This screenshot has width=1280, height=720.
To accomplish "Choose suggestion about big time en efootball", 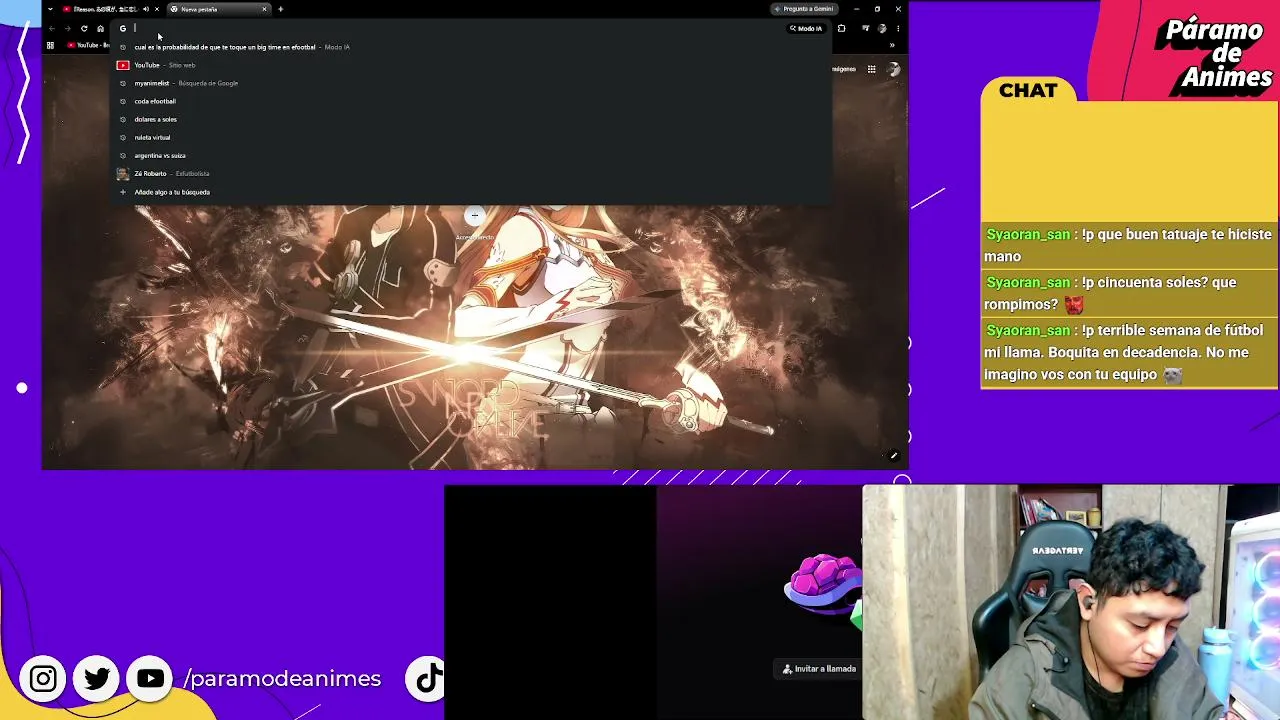I will (471, 47).
